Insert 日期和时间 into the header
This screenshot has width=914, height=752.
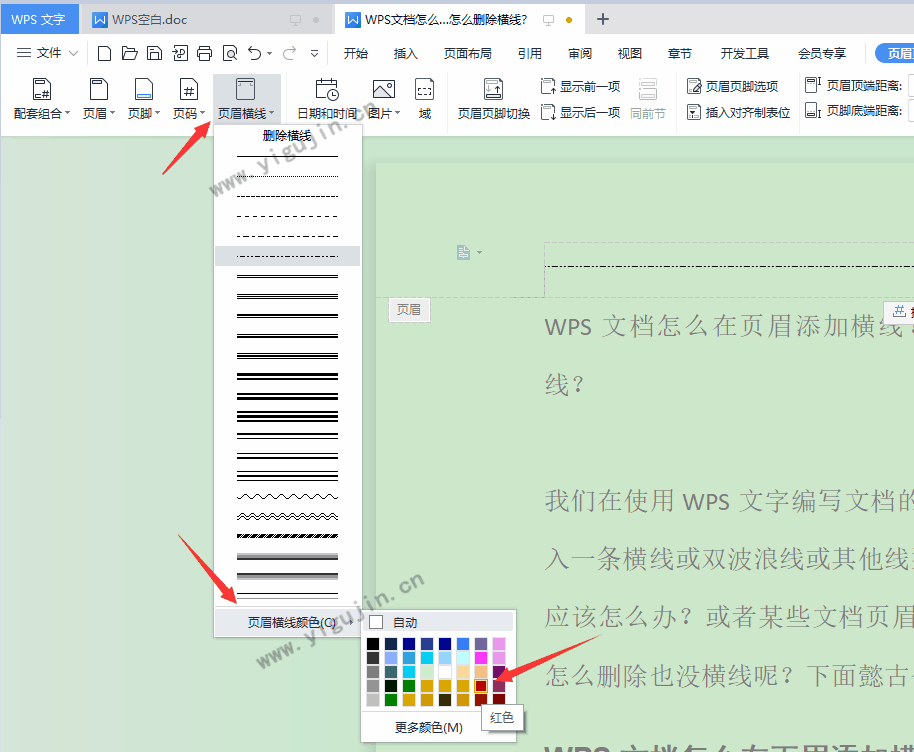point(326,99)
